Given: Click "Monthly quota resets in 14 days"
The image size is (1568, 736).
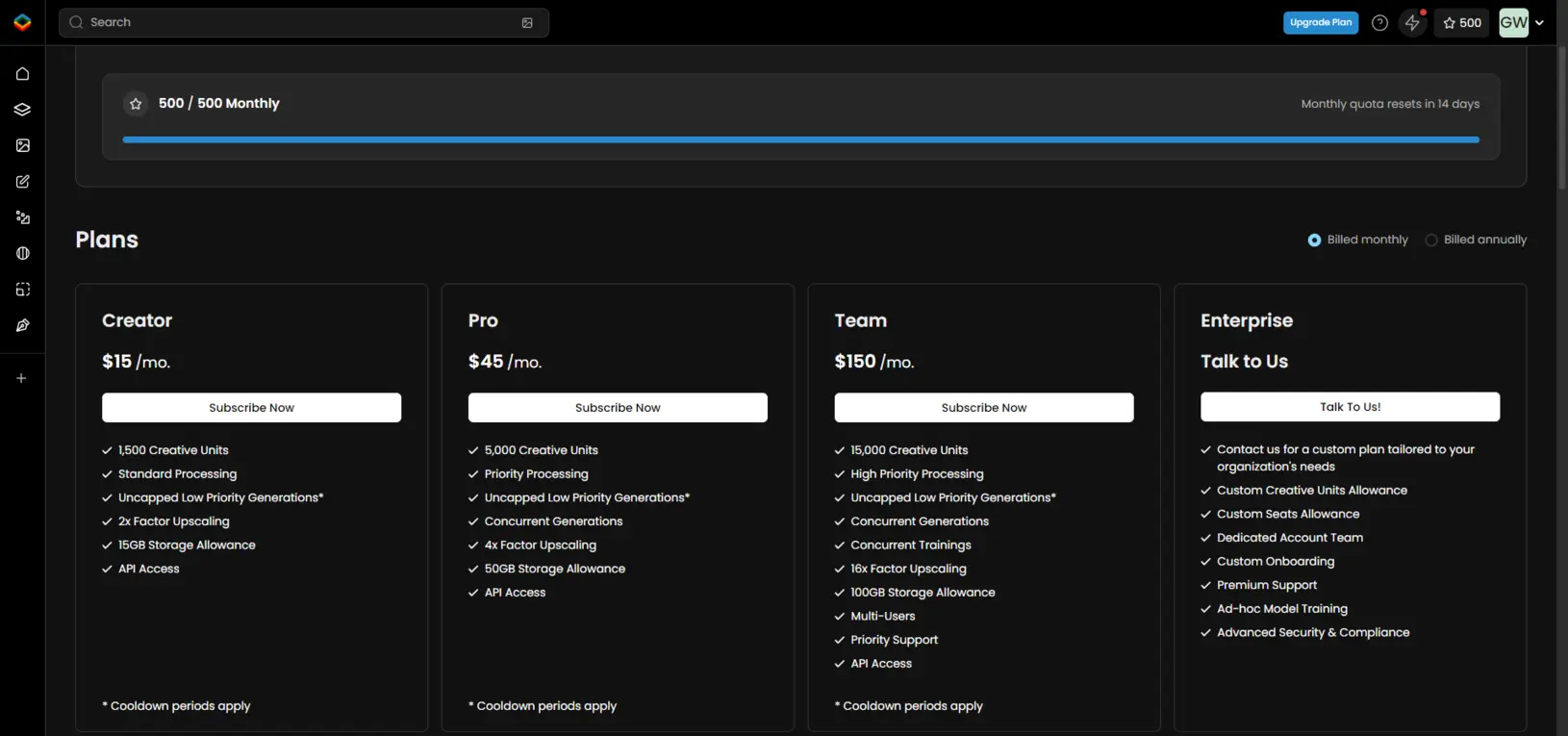Looking at the screenshot, I should point(1390,104).
